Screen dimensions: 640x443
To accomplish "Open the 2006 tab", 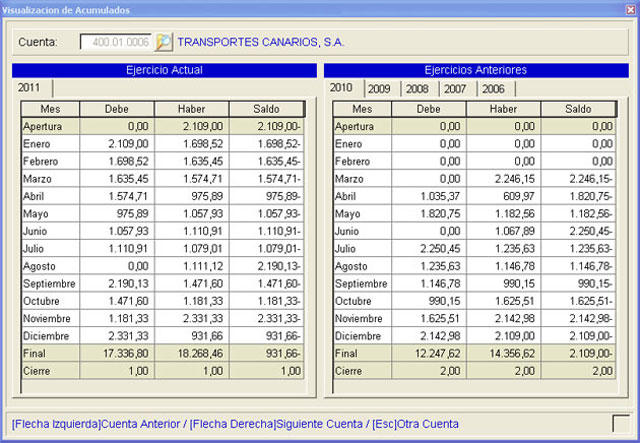I will [x=492, y=88].
